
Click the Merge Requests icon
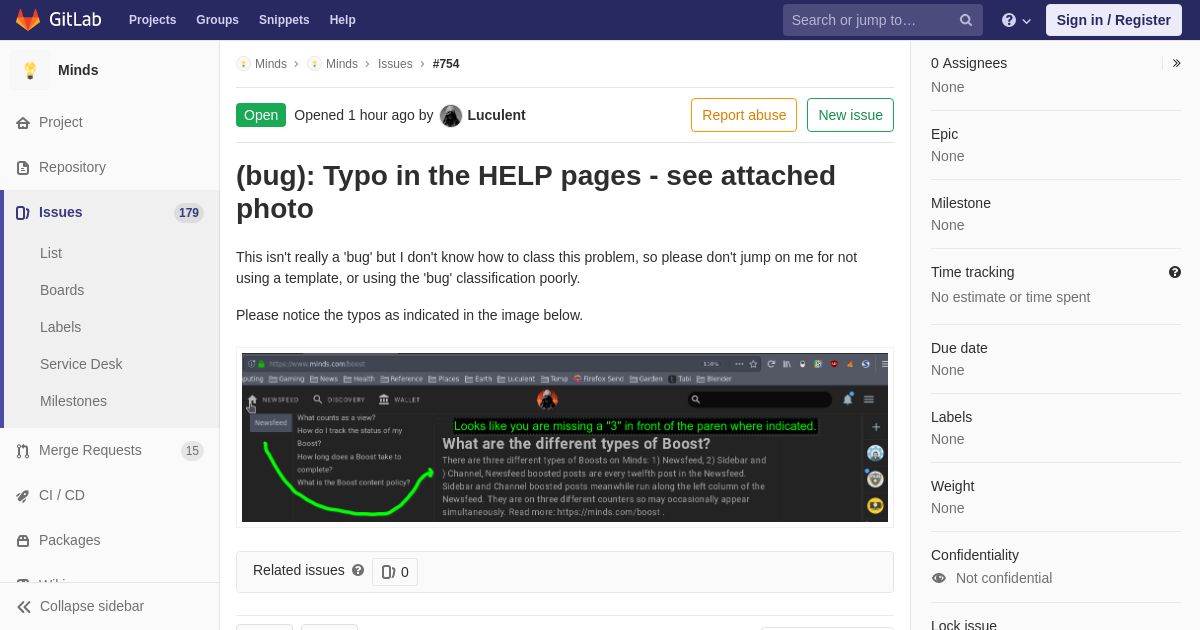[x=23, y=451]
